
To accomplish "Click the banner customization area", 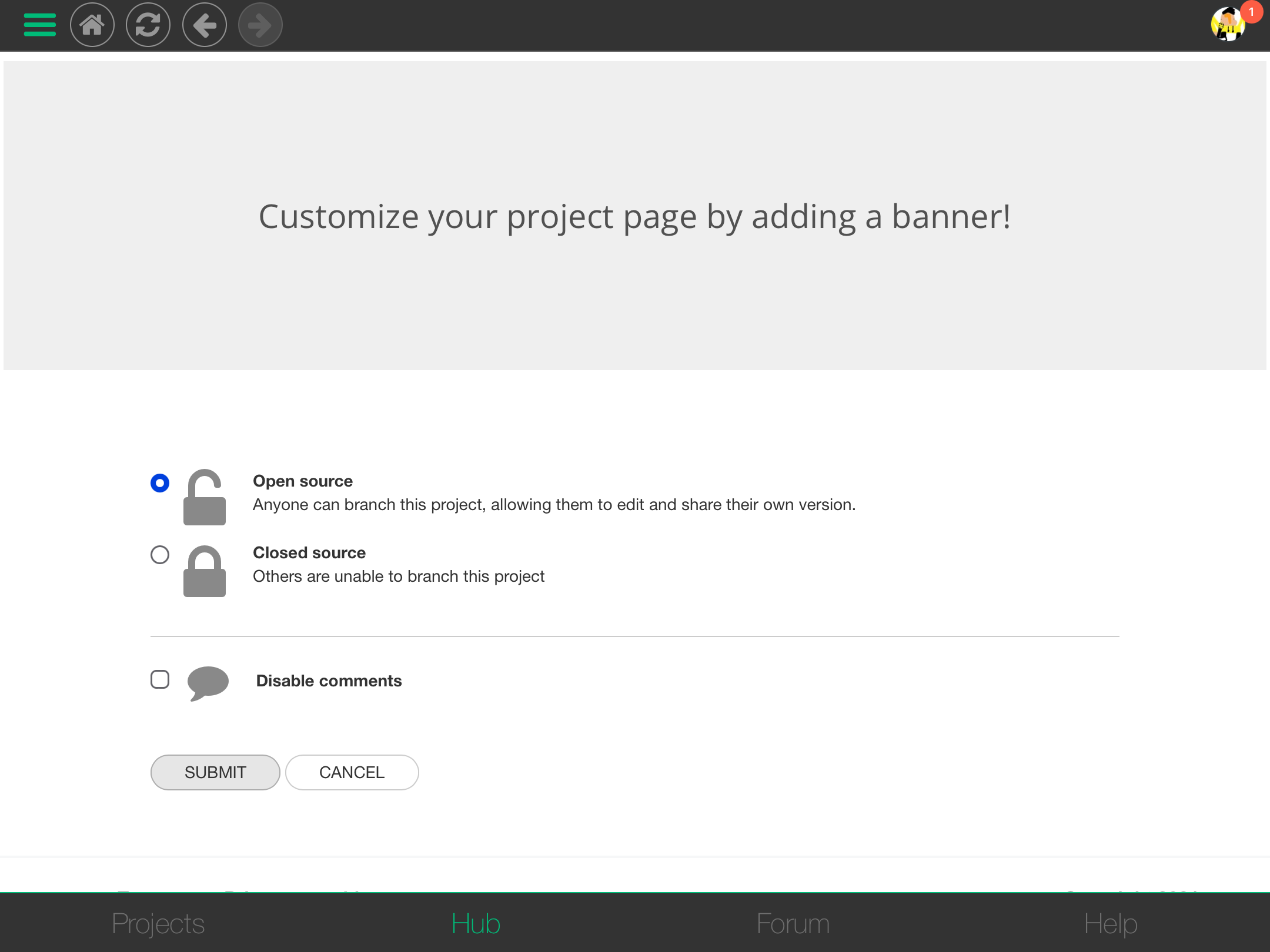I will pos(635,216).
